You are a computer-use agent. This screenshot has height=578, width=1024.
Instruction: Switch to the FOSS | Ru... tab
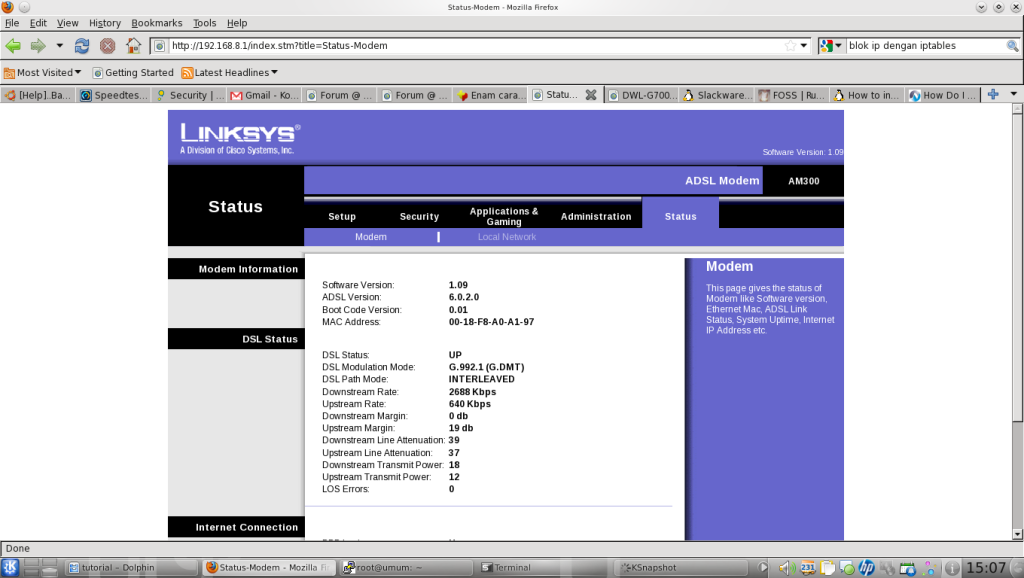click(792, 95)
